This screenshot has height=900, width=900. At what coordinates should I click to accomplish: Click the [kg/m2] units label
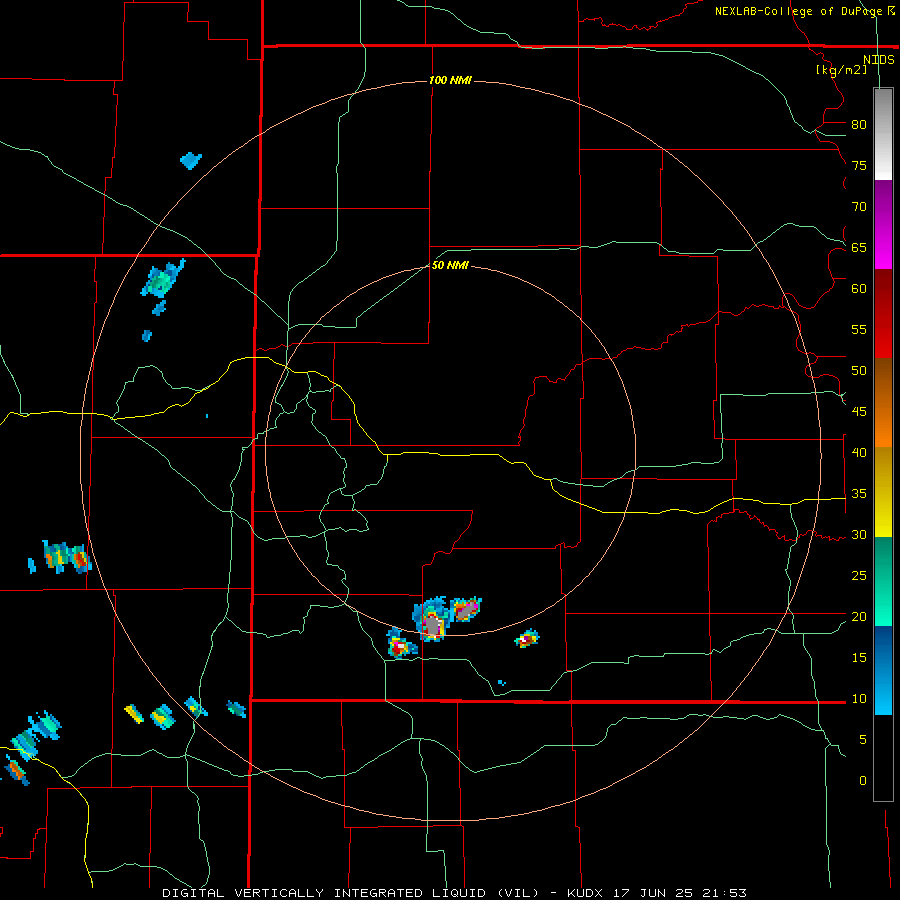[841, 70]
